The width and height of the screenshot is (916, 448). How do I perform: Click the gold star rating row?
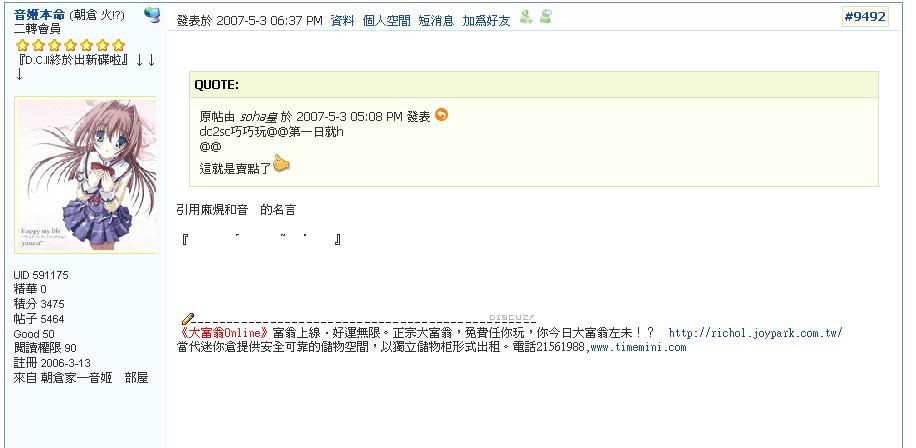click(x=70, y=45)
